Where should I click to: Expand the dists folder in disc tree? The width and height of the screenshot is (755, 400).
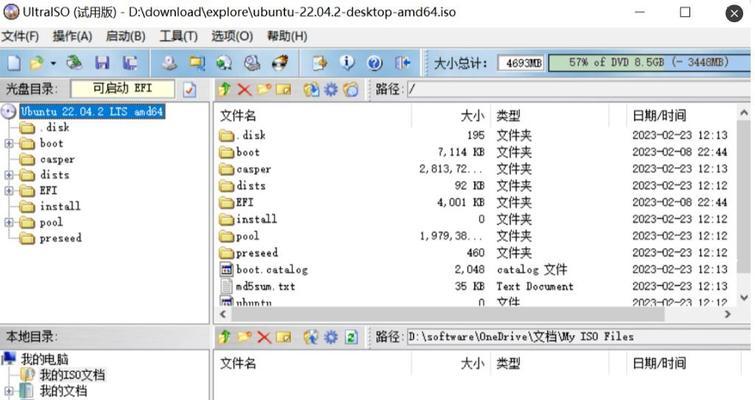tap(9, 175)
